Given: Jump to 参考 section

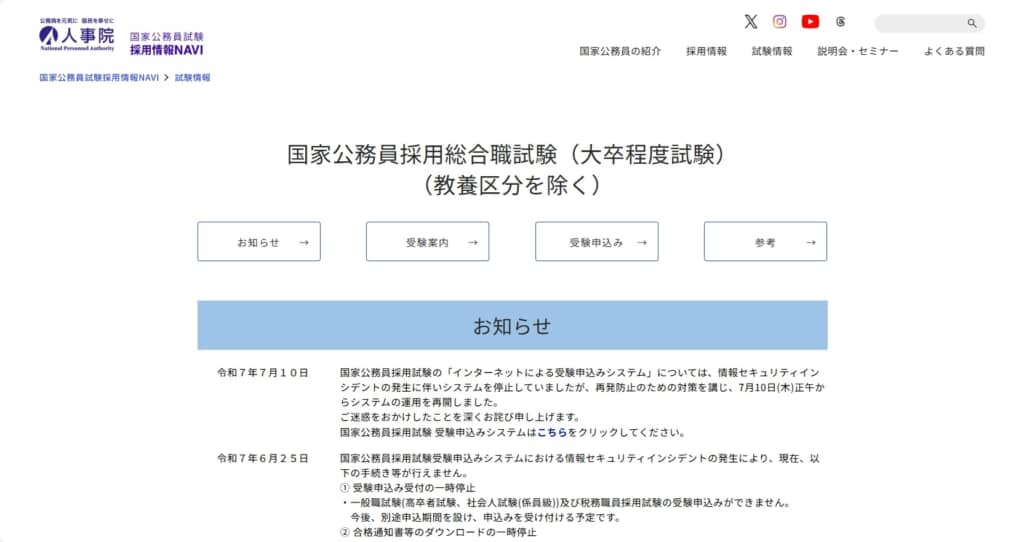Looking at the screenshot, I should [x=765, y=242].
